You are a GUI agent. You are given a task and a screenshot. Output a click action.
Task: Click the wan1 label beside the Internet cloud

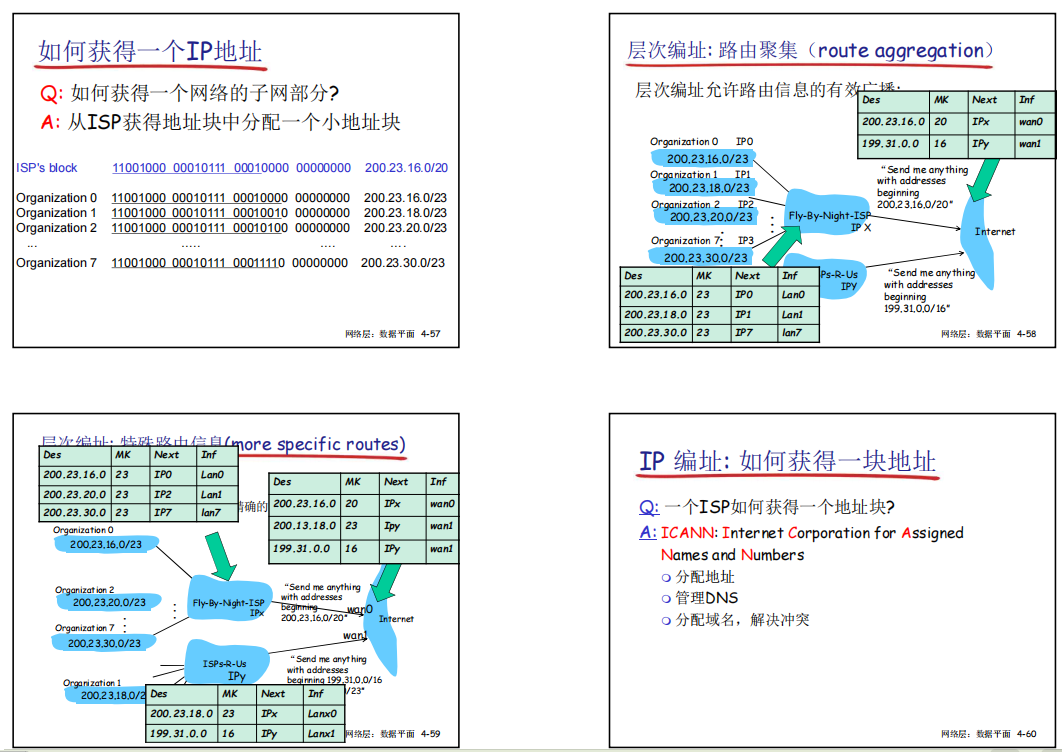point(354,635)
